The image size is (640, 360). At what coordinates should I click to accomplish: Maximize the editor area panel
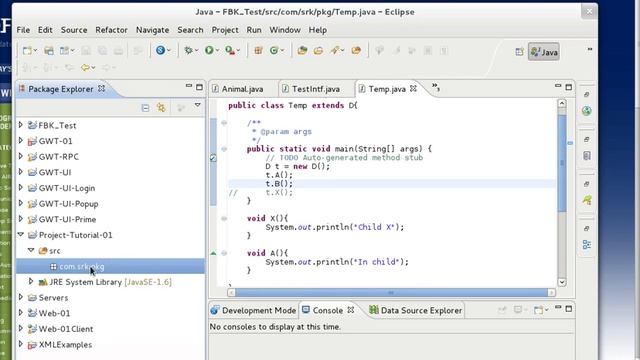pos(569,87)
